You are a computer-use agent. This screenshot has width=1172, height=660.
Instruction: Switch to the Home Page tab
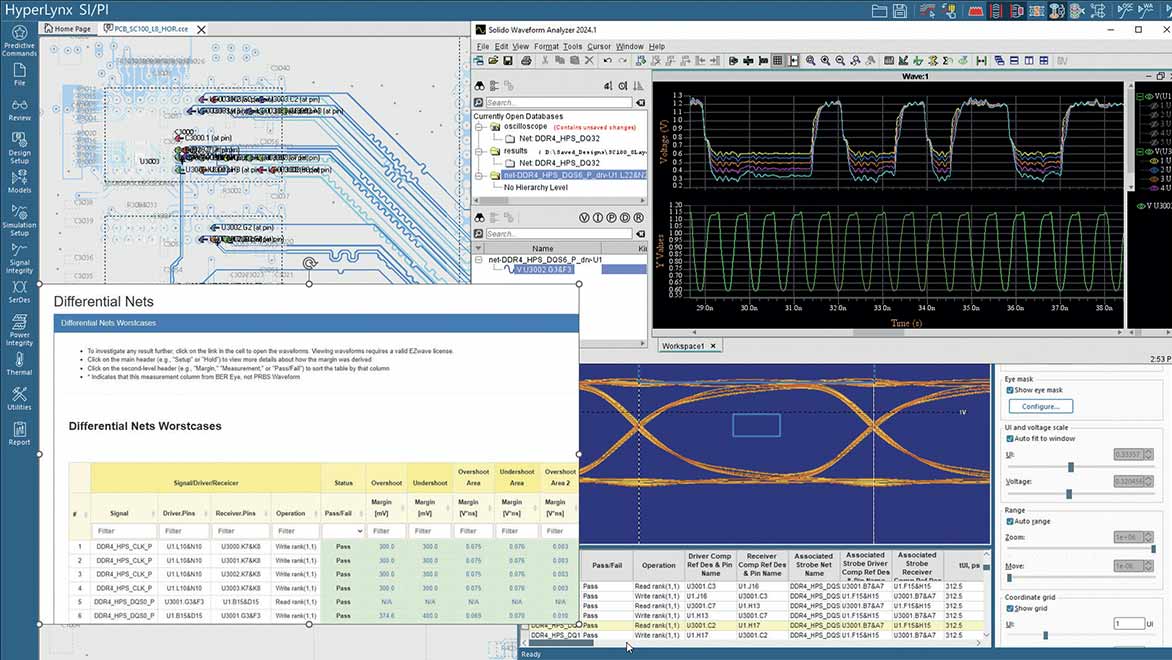tap(68, 29)
